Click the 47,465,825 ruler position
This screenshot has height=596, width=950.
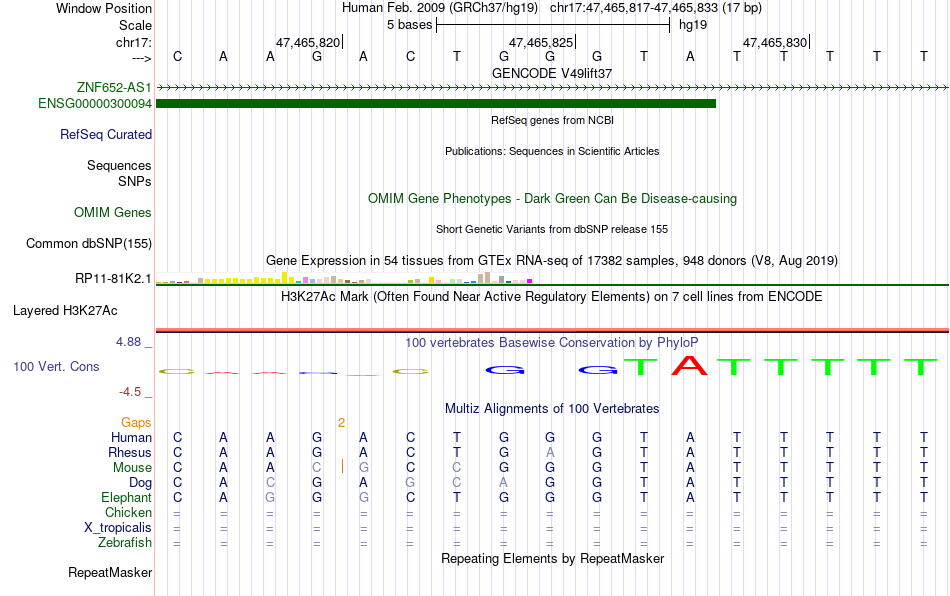click(541, 42)
